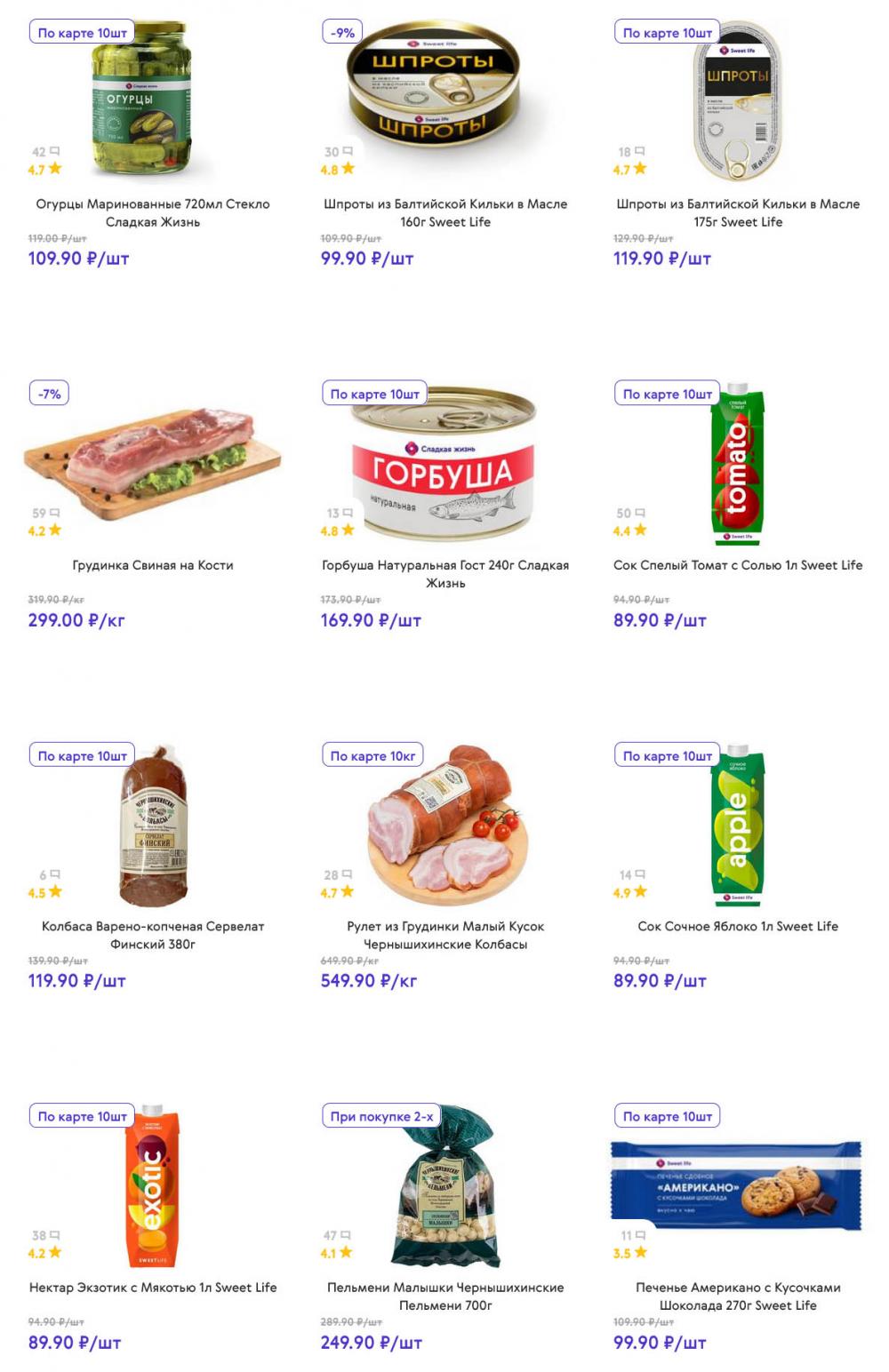This screenshot has height=1372, width=889.
Task: Click the -9% discount badge on Шпроты
Action: click(342, 33)
